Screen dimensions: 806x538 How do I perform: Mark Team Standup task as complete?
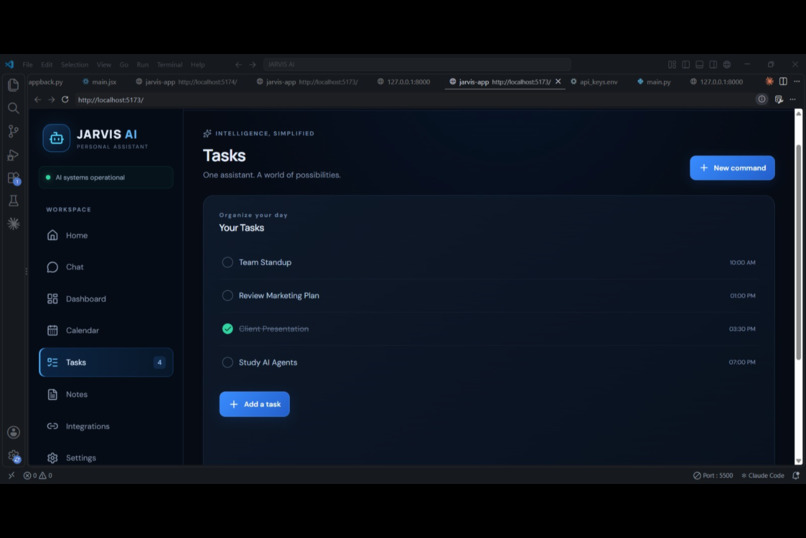click(x=227, y=262)
